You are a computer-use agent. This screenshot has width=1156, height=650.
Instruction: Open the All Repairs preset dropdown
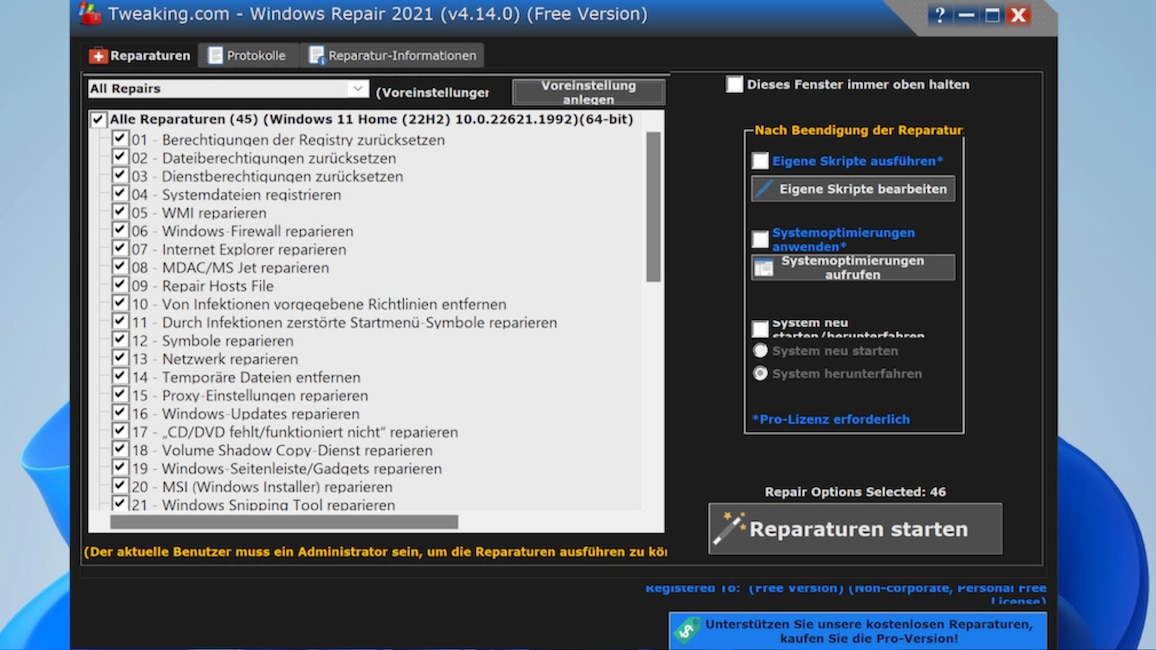pyautogui.click(x=227, y=88)
